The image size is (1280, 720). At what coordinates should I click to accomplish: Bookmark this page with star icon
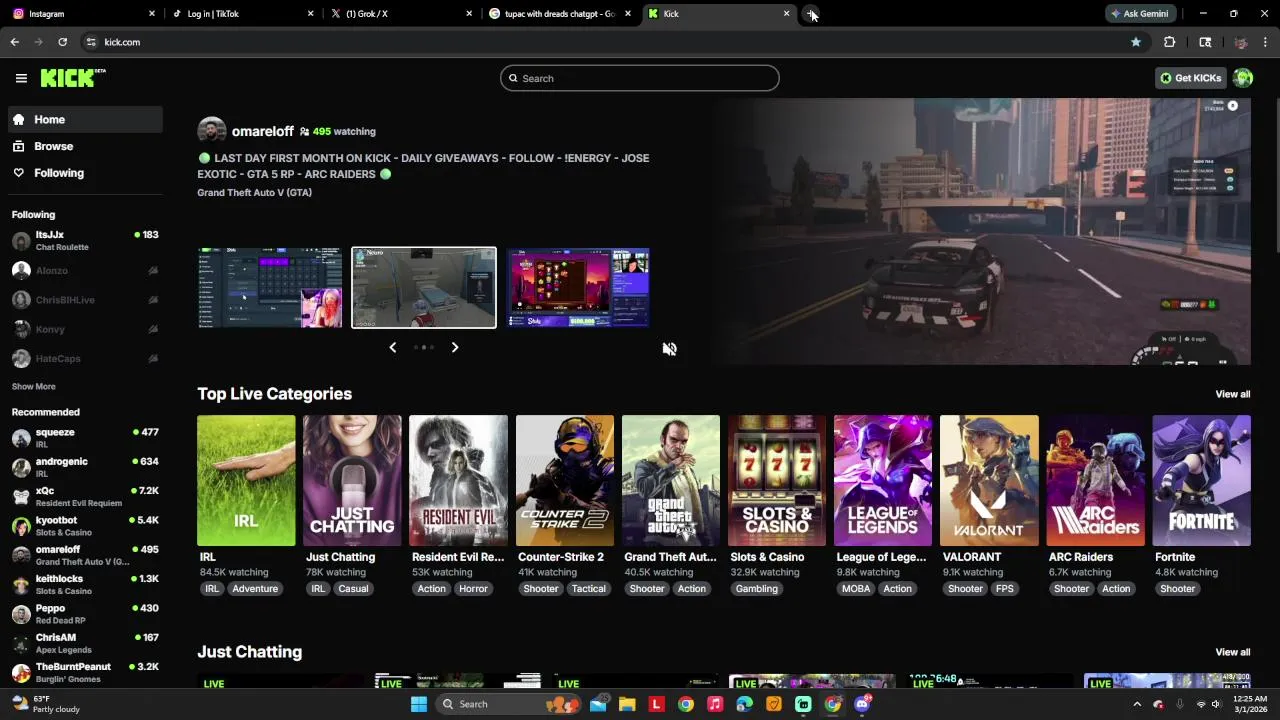1136,42
